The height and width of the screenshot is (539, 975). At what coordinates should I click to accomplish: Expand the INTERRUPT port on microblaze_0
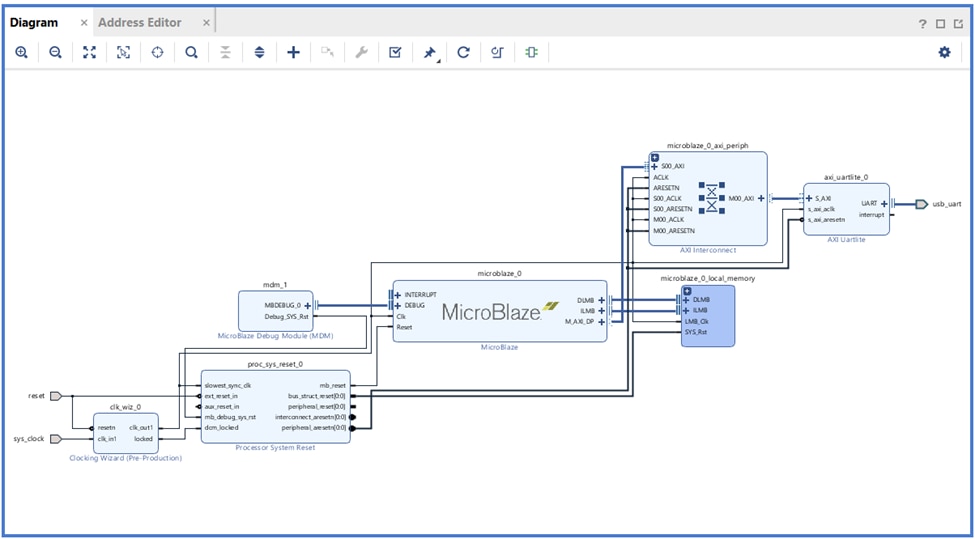click(x=398, y=295)
